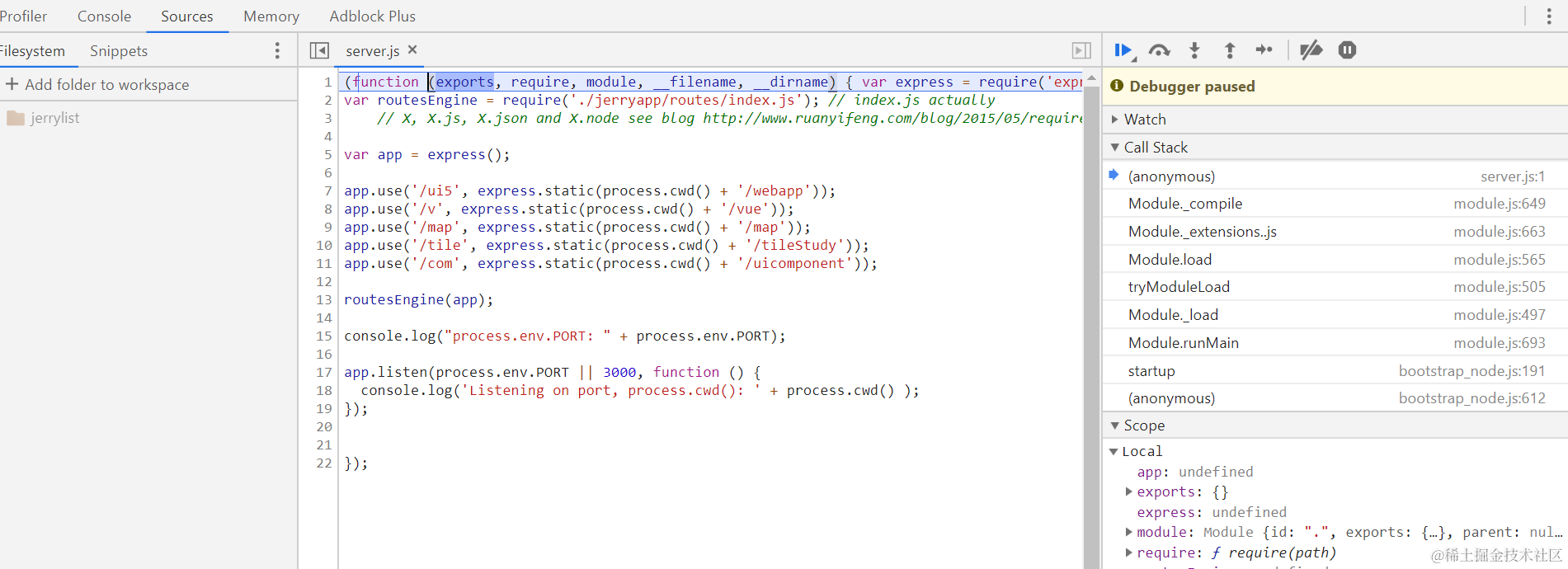Viewport: 1568px width, 569px height.
Task: Hide the navigator sidebar
Action: click(x=319, y=50)
